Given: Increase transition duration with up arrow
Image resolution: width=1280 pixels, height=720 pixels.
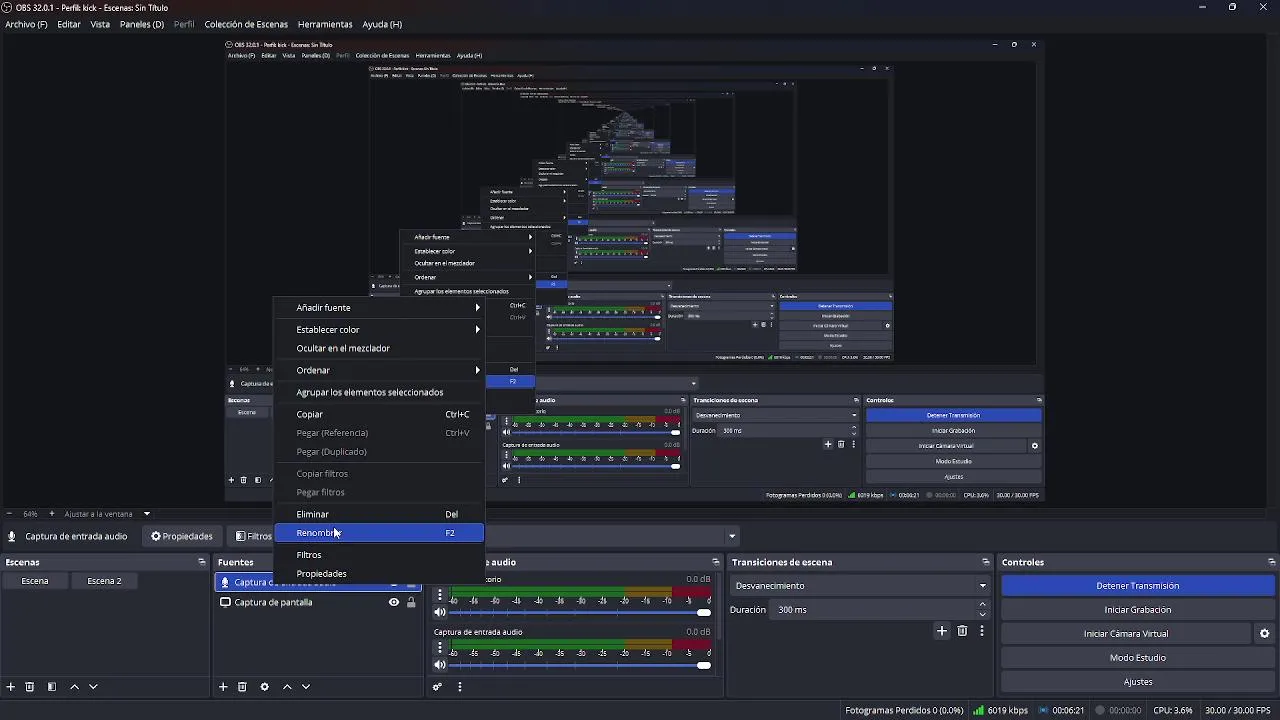Looking at the screenshot, I should point(983,605).
